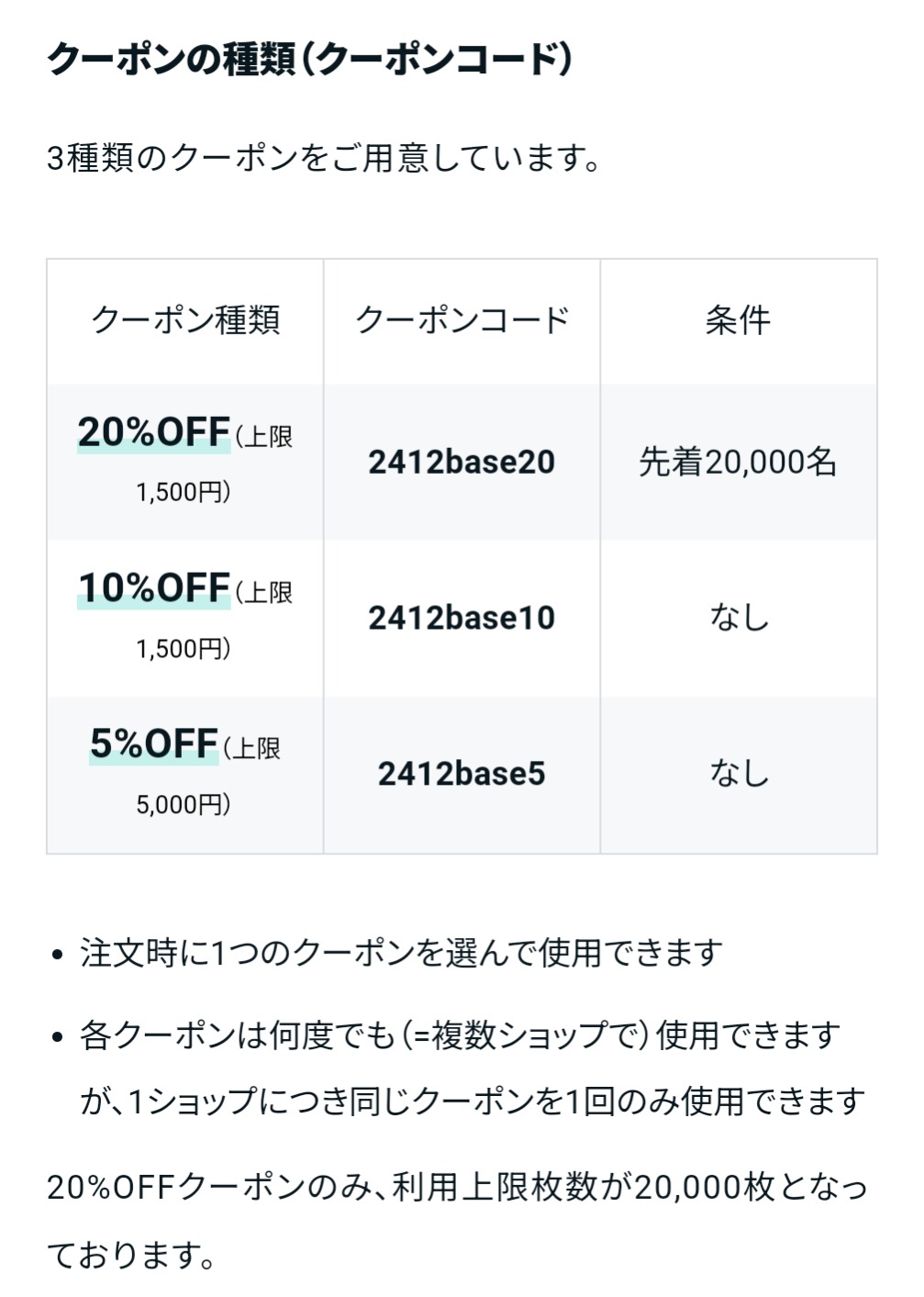Click the なし cell in the 10%OFF row
The width and height of the screenshot is (924, 1297).
(739, 618)
